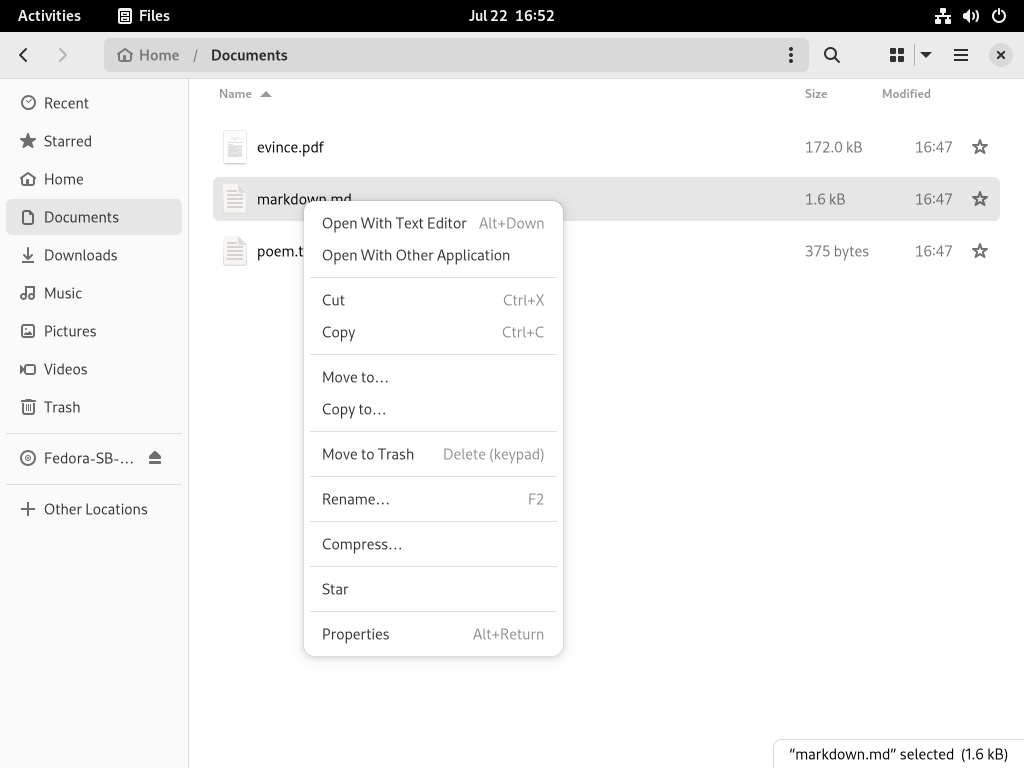Eject the Fedora-SB disc
This screenshot has width=1024, height=768.
pyautogui.click(x=155, y=458)
